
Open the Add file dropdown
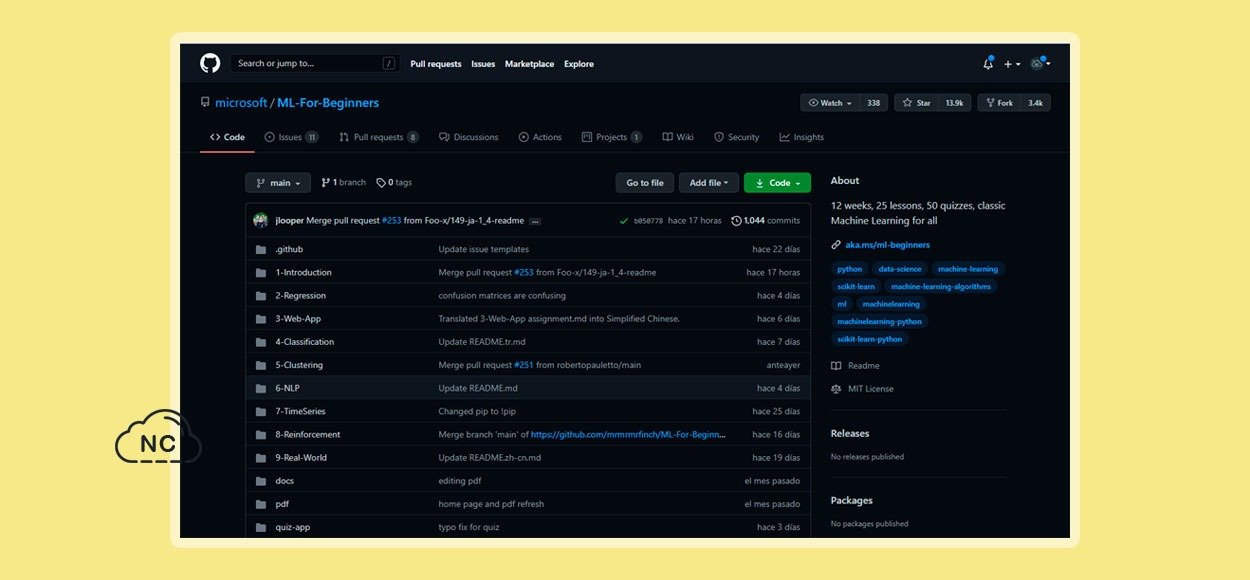(x=710, y=183)
